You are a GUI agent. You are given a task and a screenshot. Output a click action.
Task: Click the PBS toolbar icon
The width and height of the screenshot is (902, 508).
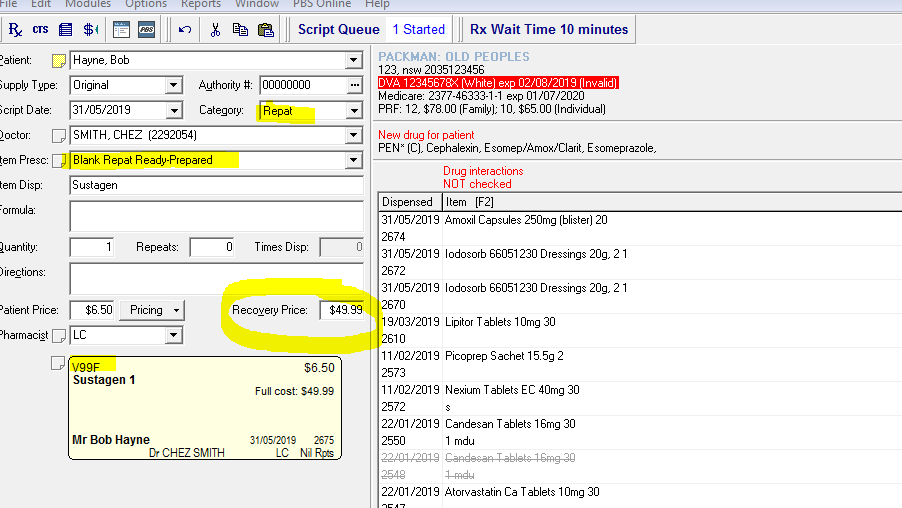click(x=146, y=30)
